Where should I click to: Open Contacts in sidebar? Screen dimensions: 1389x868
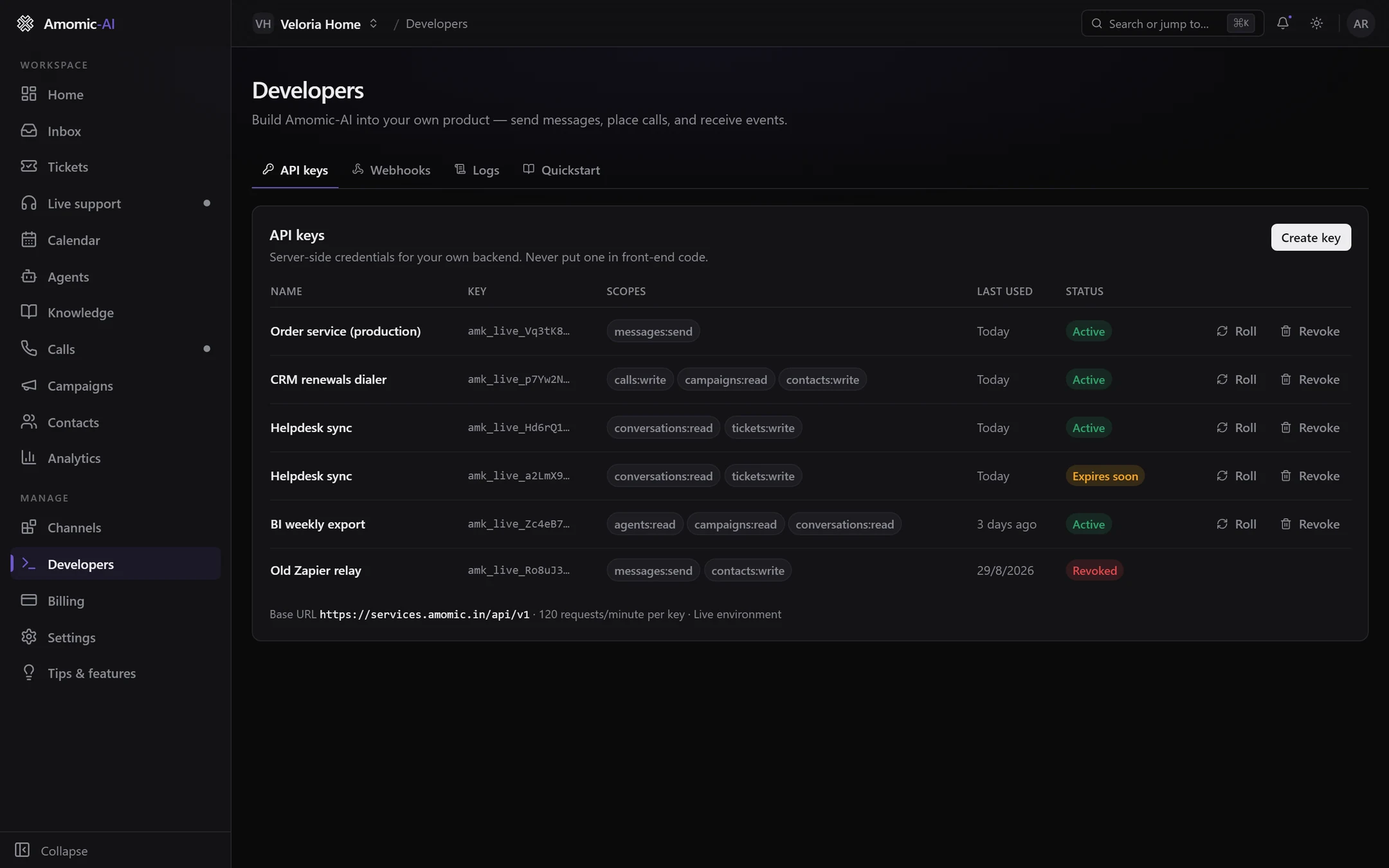[x=116, y=422]
